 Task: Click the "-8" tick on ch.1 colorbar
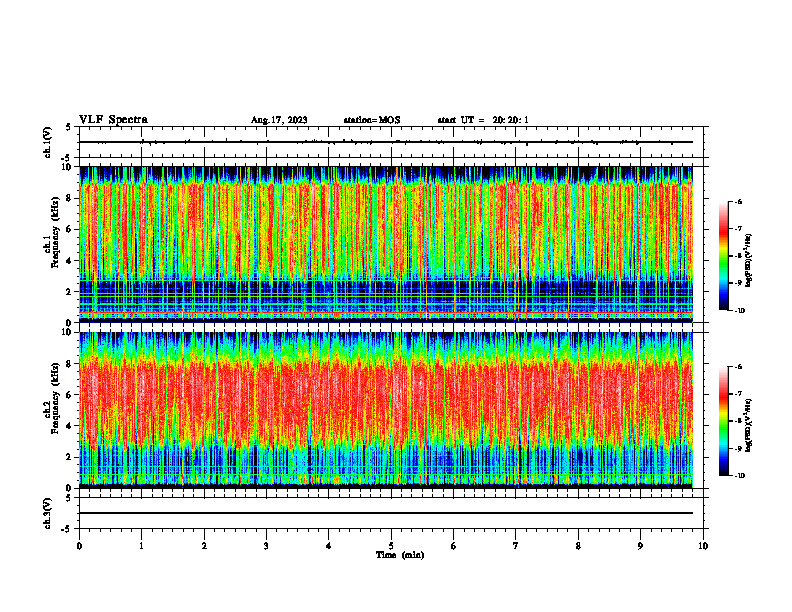pos(738,256)
